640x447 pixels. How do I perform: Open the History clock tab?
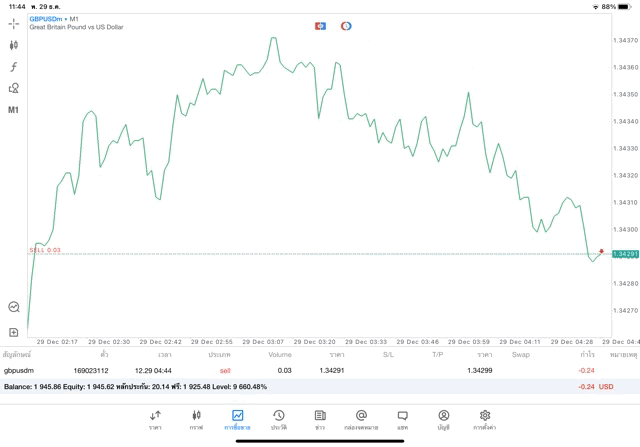[278, 420]
